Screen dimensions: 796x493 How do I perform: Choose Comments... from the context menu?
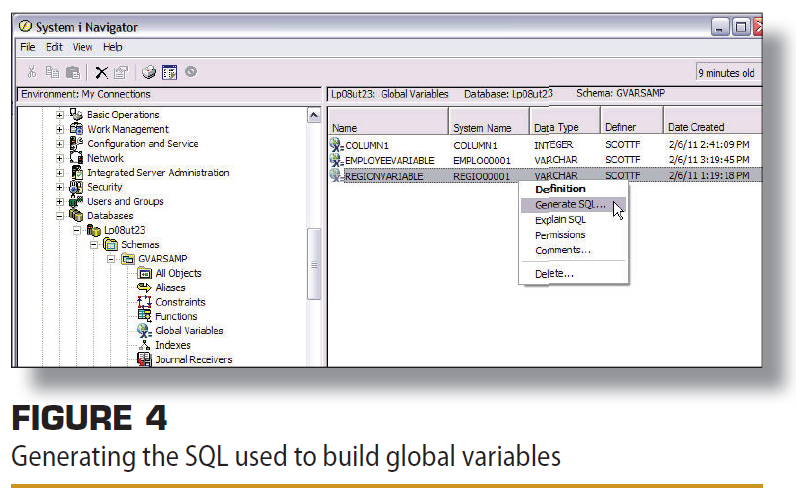coord(563,250)
